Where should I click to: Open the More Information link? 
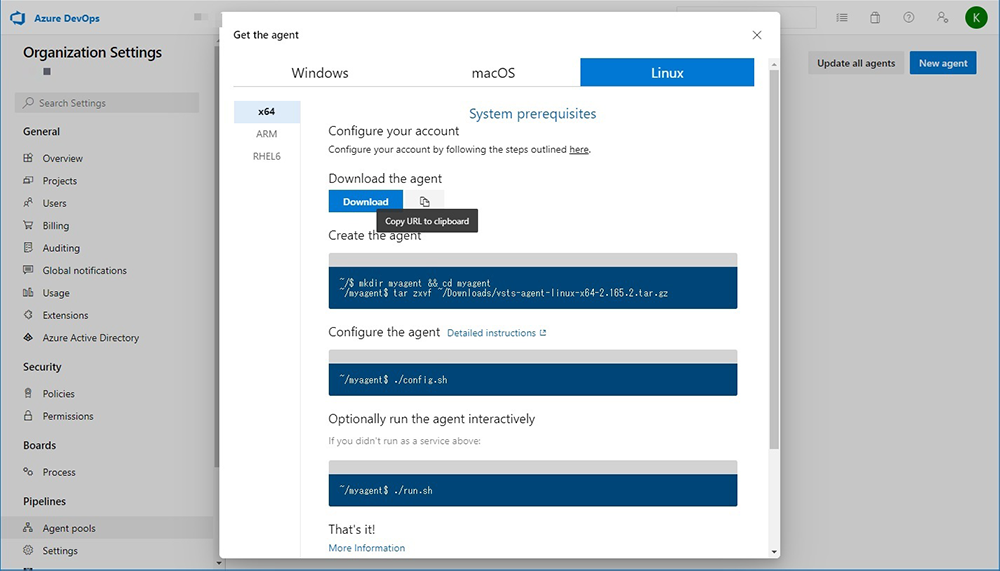click(x=367, y=548)
